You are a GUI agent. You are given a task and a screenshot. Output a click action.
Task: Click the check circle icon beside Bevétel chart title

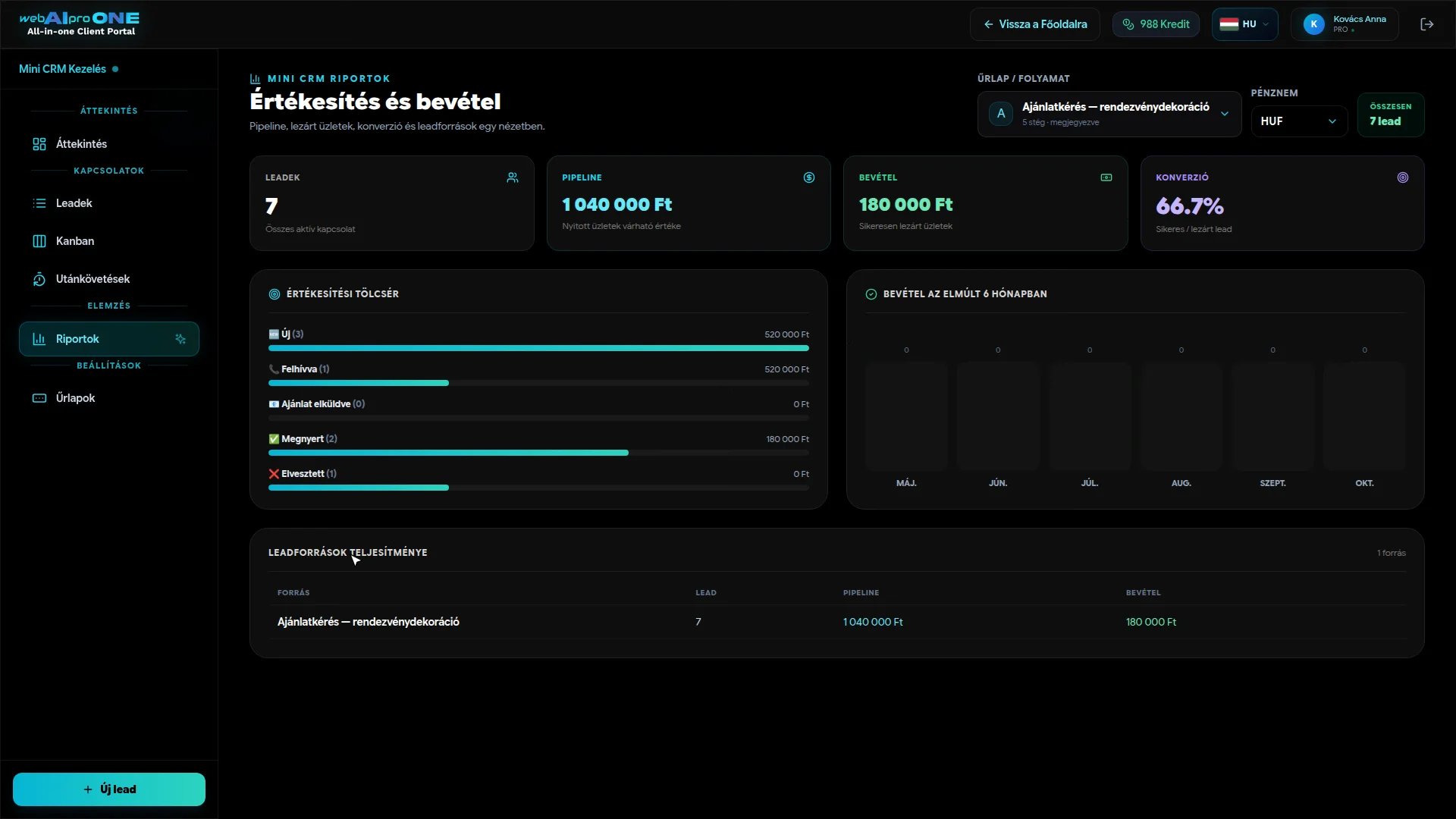click(871, 294)
